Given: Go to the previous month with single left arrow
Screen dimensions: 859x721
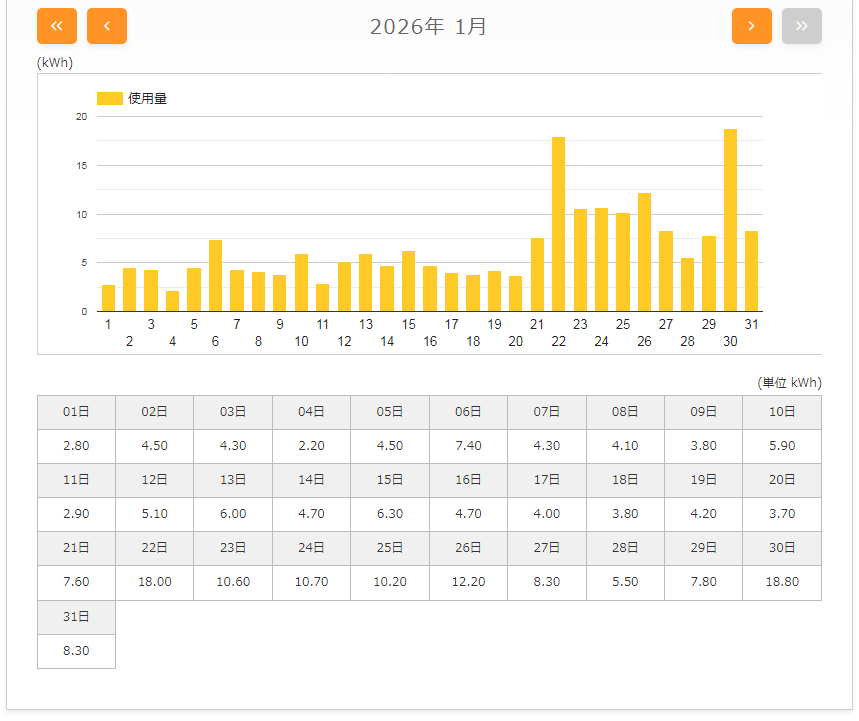Looking at the screenshot, I should click(x=107, y=26).
